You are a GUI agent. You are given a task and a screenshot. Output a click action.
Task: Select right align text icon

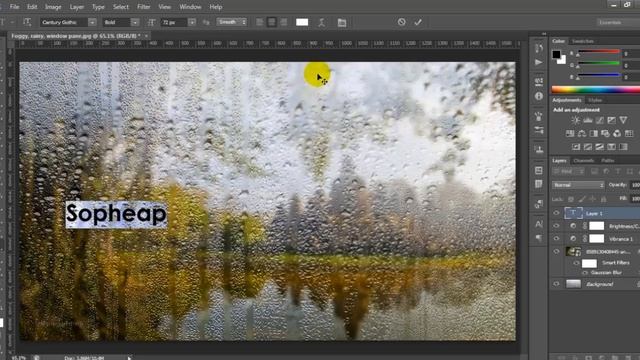coord(283,22)
